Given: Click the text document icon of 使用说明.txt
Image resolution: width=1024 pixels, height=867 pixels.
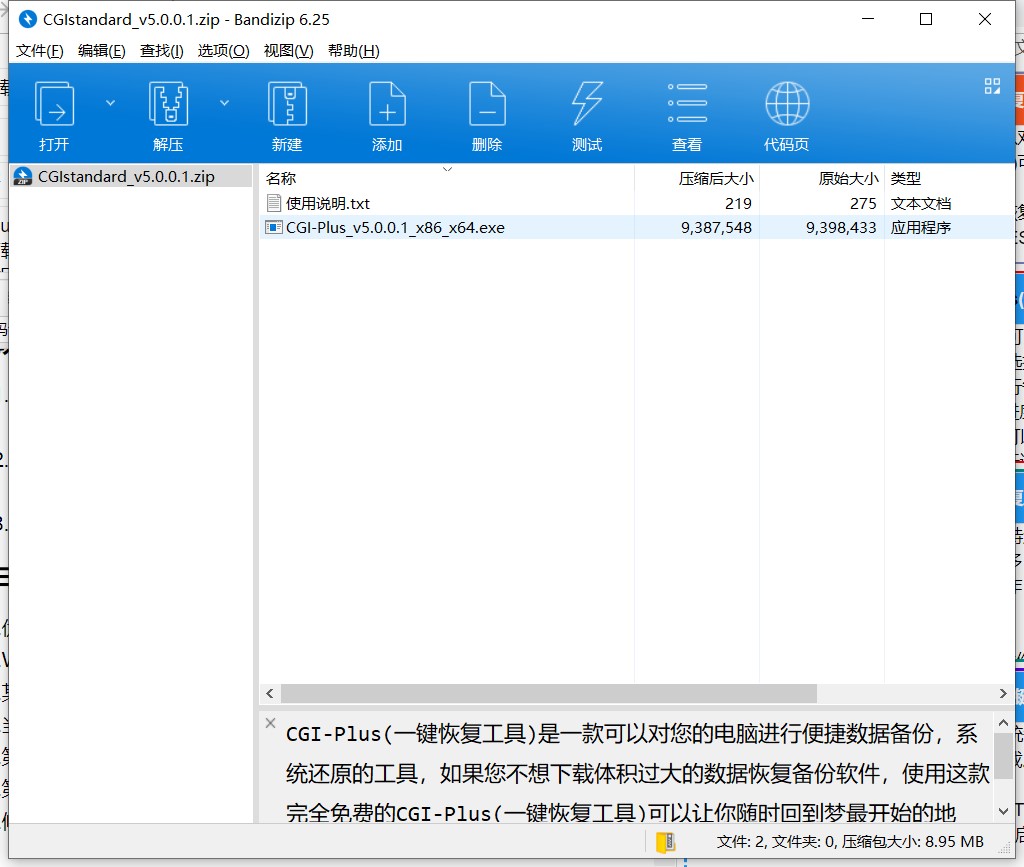Looking at the screenshot, I should 274,203.
